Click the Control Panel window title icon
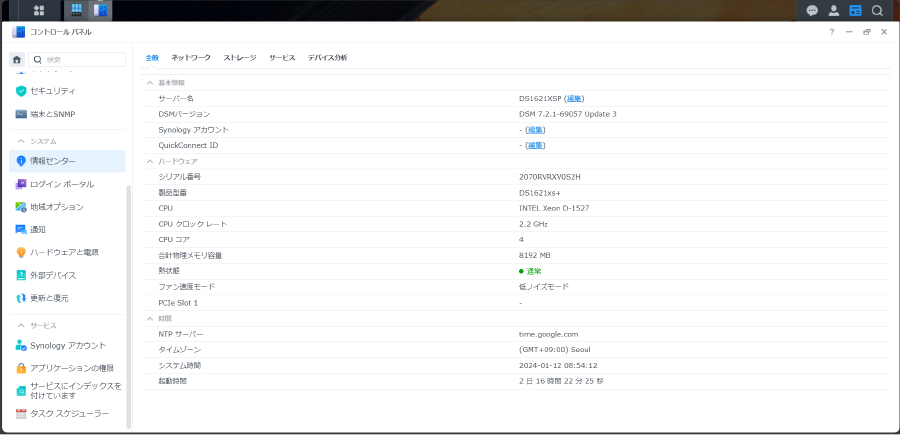Viewport: 900px width, 435px height. pos(18,32)
